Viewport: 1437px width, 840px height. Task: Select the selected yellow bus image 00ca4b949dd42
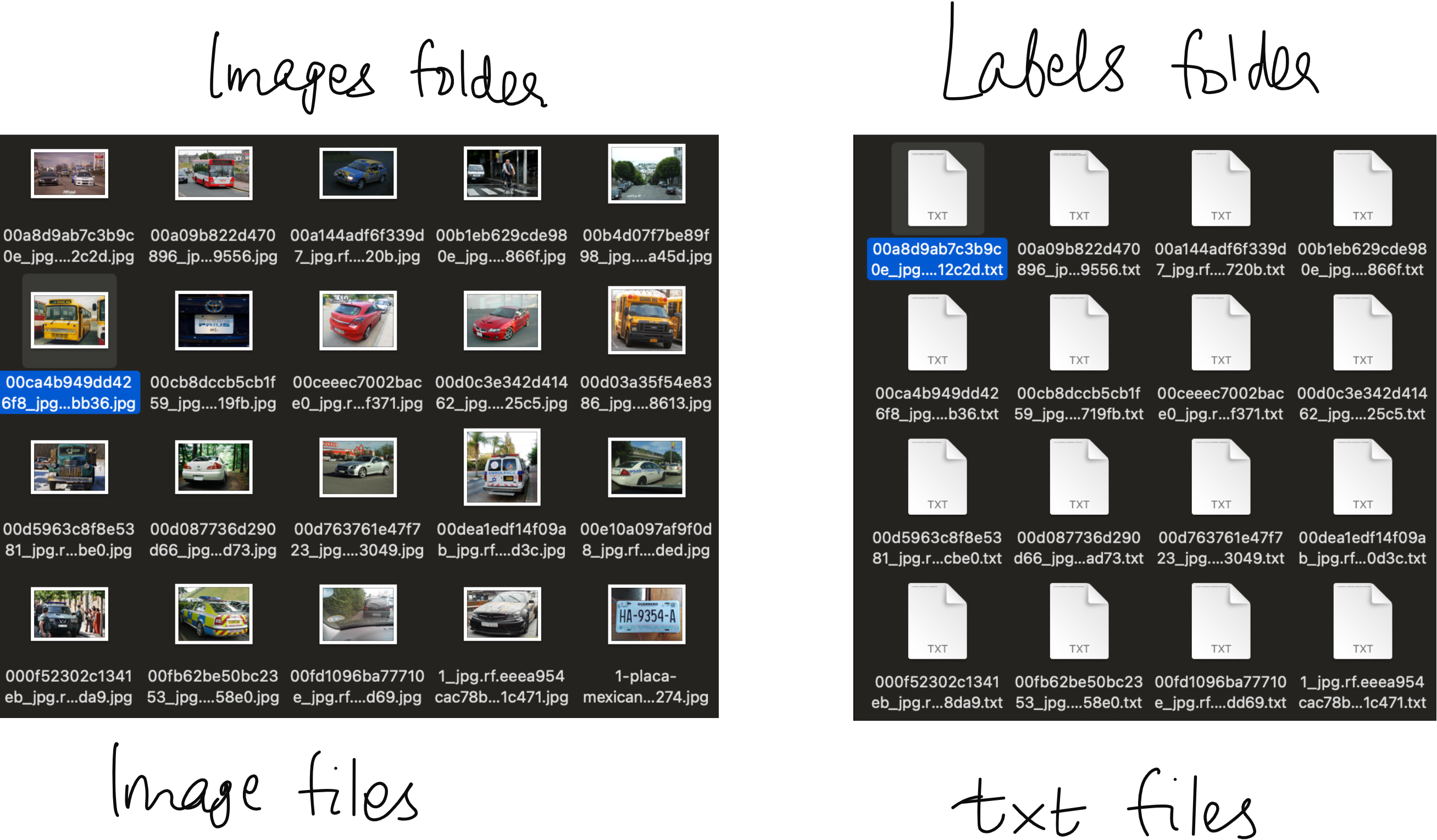click(69, 320)
